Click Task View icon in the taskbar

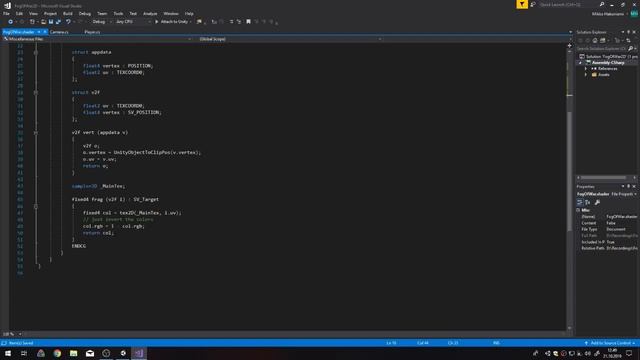(24, 353)
